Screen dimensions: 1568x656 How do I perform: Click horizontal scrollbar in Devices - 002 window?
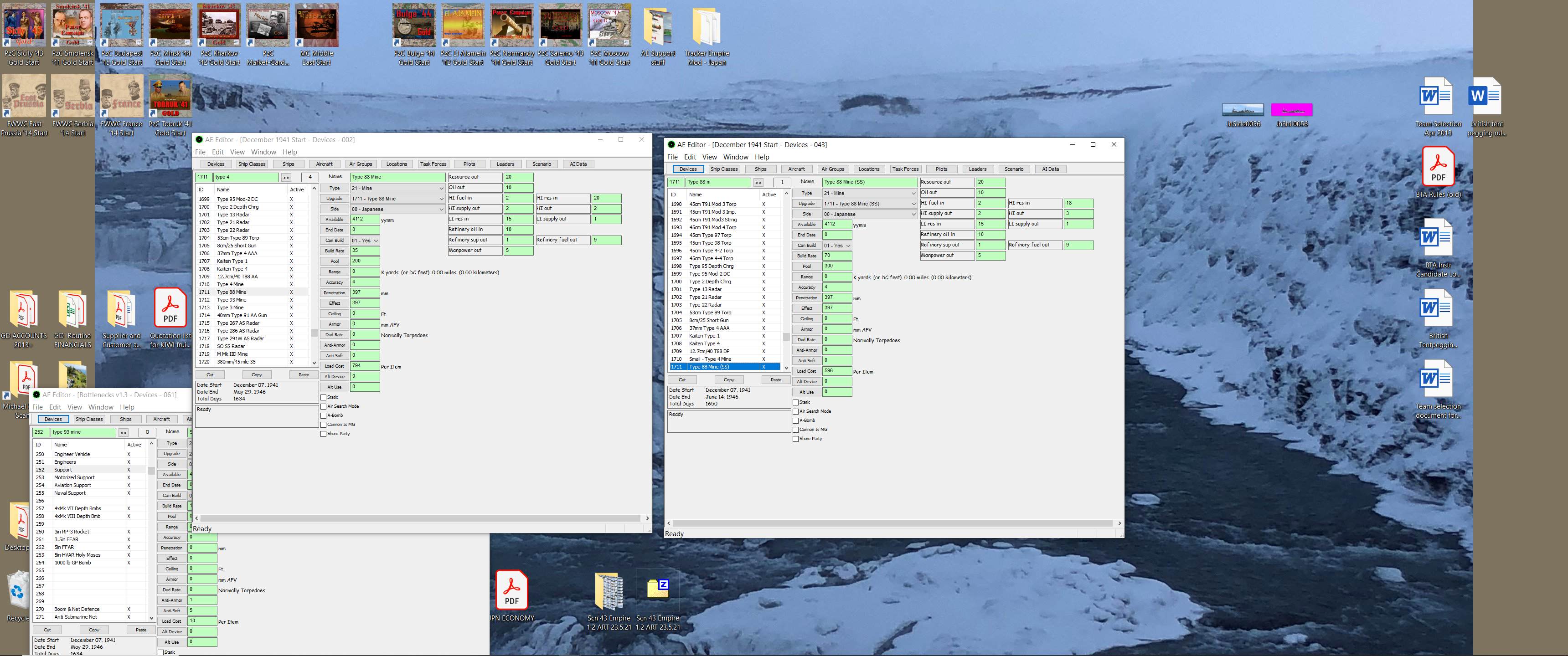tap(421, 518)
